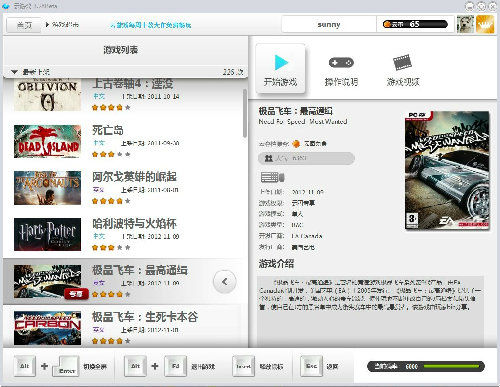This screenshot has height=387, width=500.
Task: Click the keyboard control icon in details
Action: point(272,177)
